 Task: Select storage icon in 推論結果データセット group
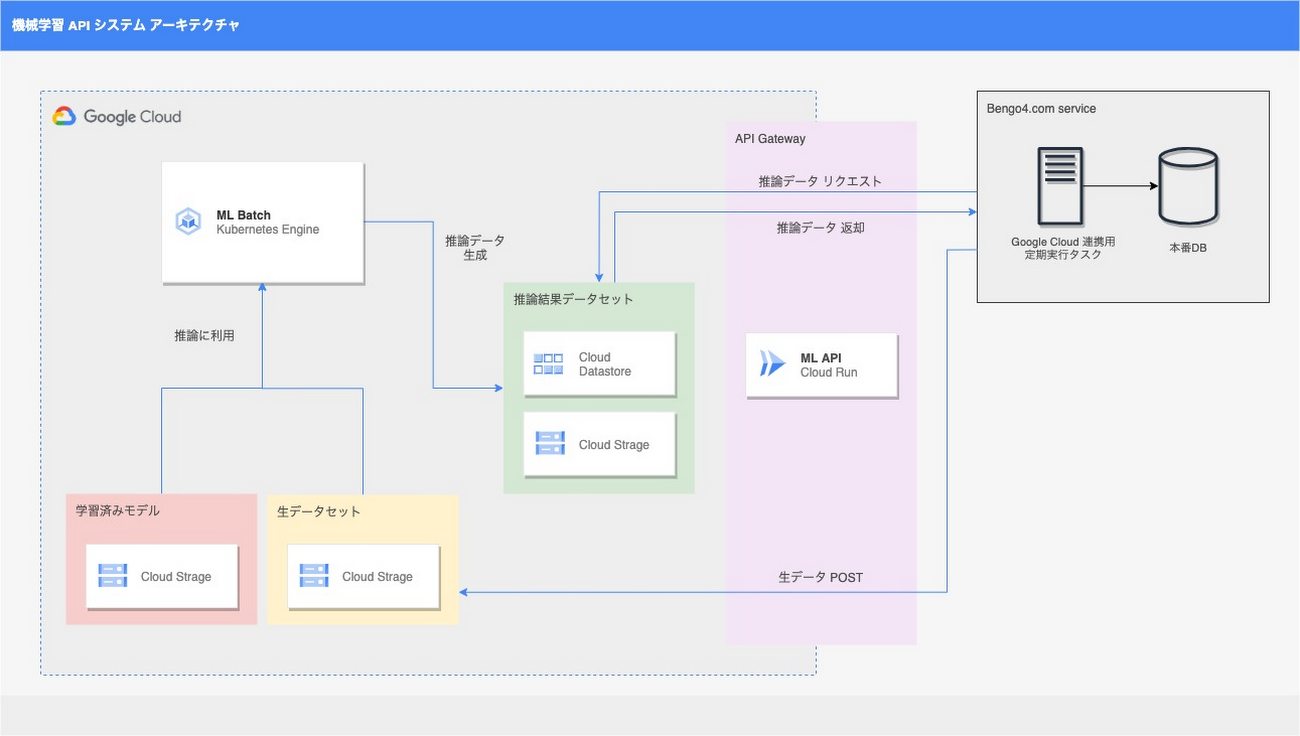coord(550,444)
